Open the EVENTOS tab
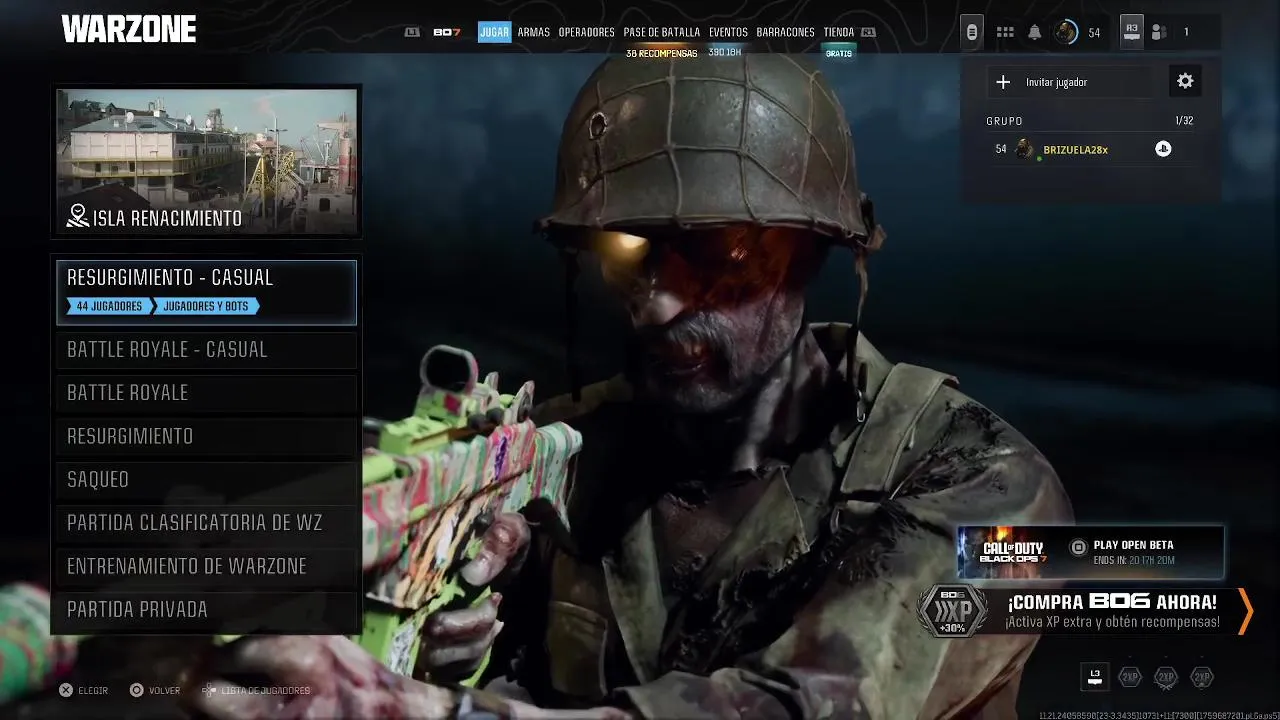Screen dimensions: 1280x720 (x=728, y=32)
